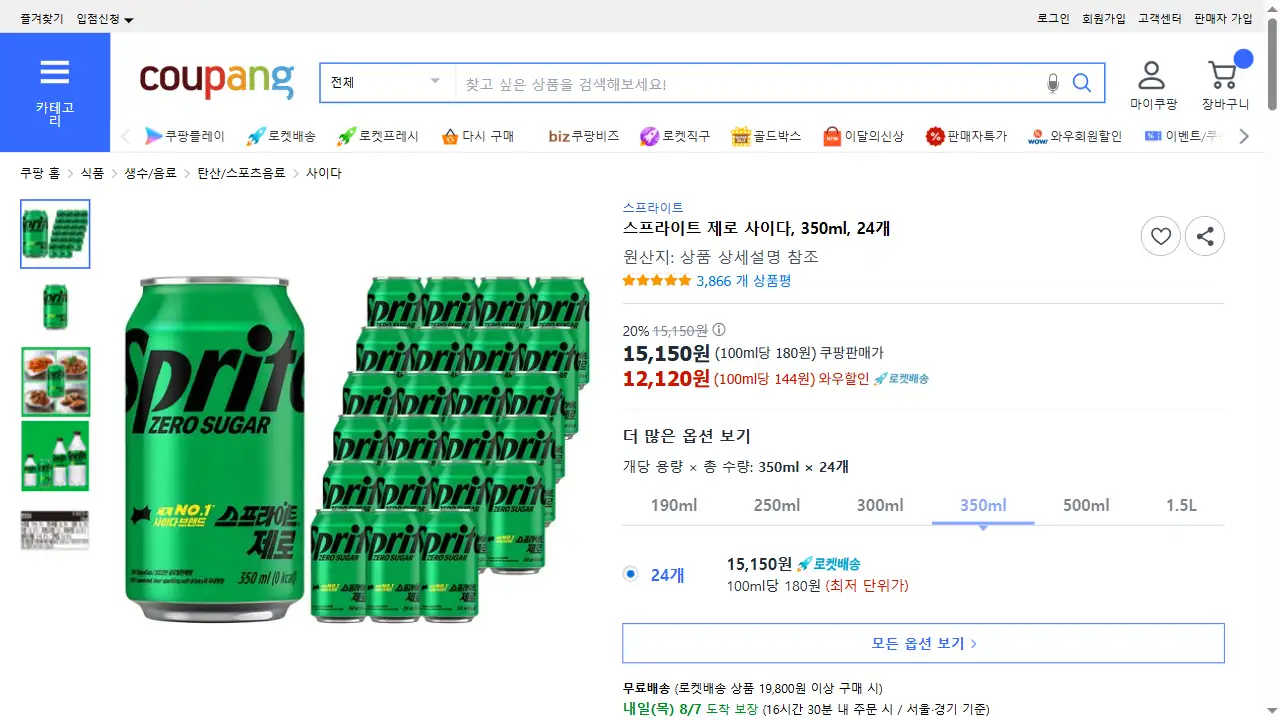Open 로켓직구 shortcut
The image size is (1280, 720).
click(675, 136)
